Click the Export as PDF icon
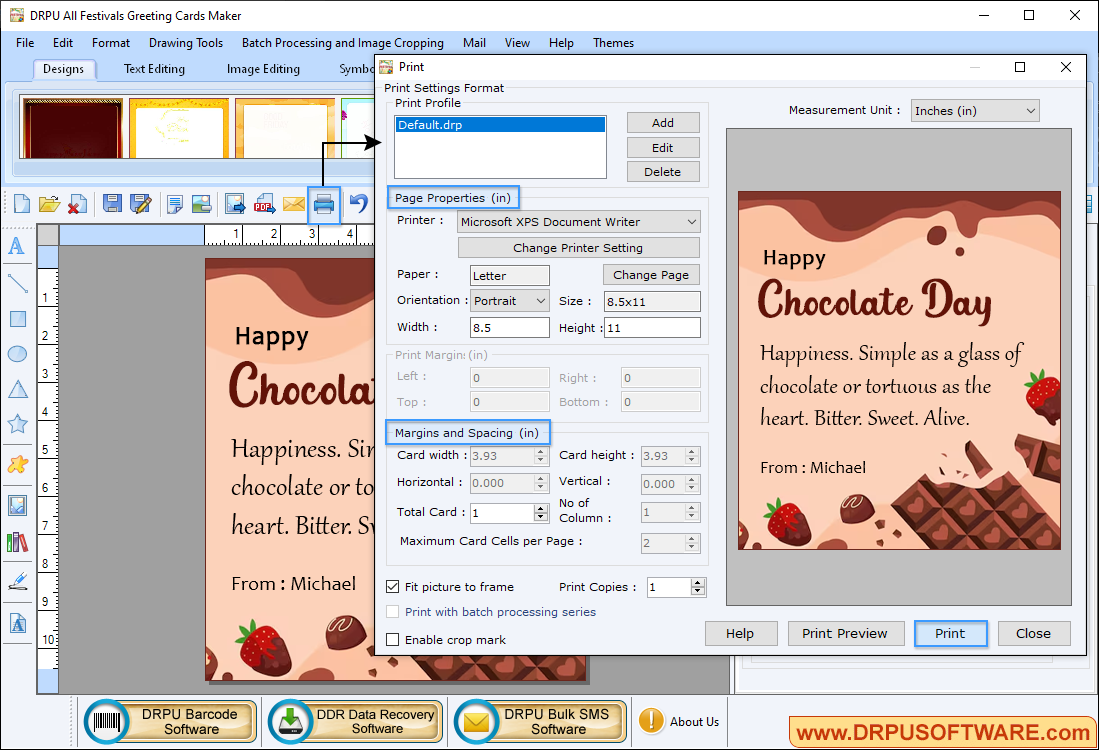The image size is (1099, 750). tap(264, 204)
